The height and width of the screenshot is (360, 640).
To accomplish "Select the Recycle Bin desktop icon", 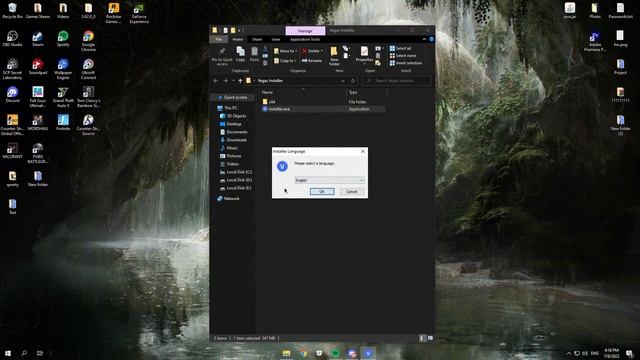I will click(x=13, y=11).
